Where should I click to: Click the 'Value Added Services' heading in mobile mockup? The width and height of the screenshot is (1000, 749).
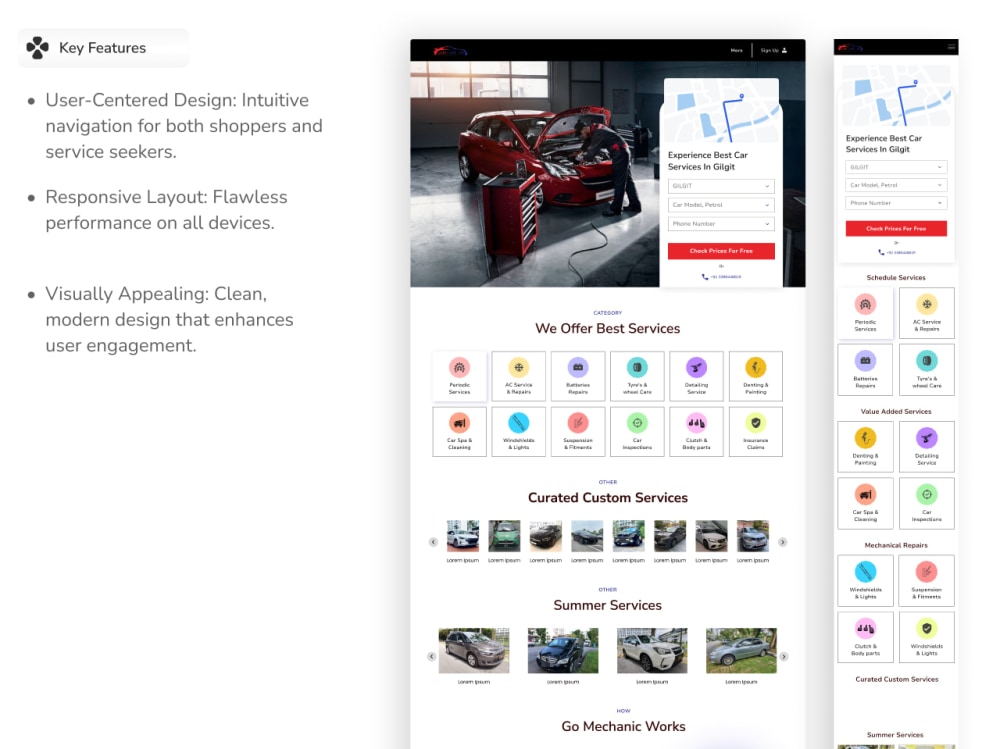pyautogui.click(x=896, y=412)
